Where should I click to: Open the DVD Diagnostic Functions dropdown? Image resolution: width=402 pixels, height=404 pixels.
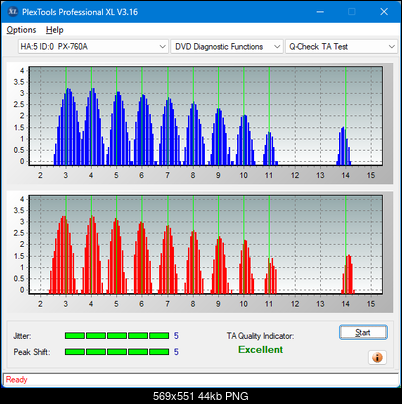[227, 47]
